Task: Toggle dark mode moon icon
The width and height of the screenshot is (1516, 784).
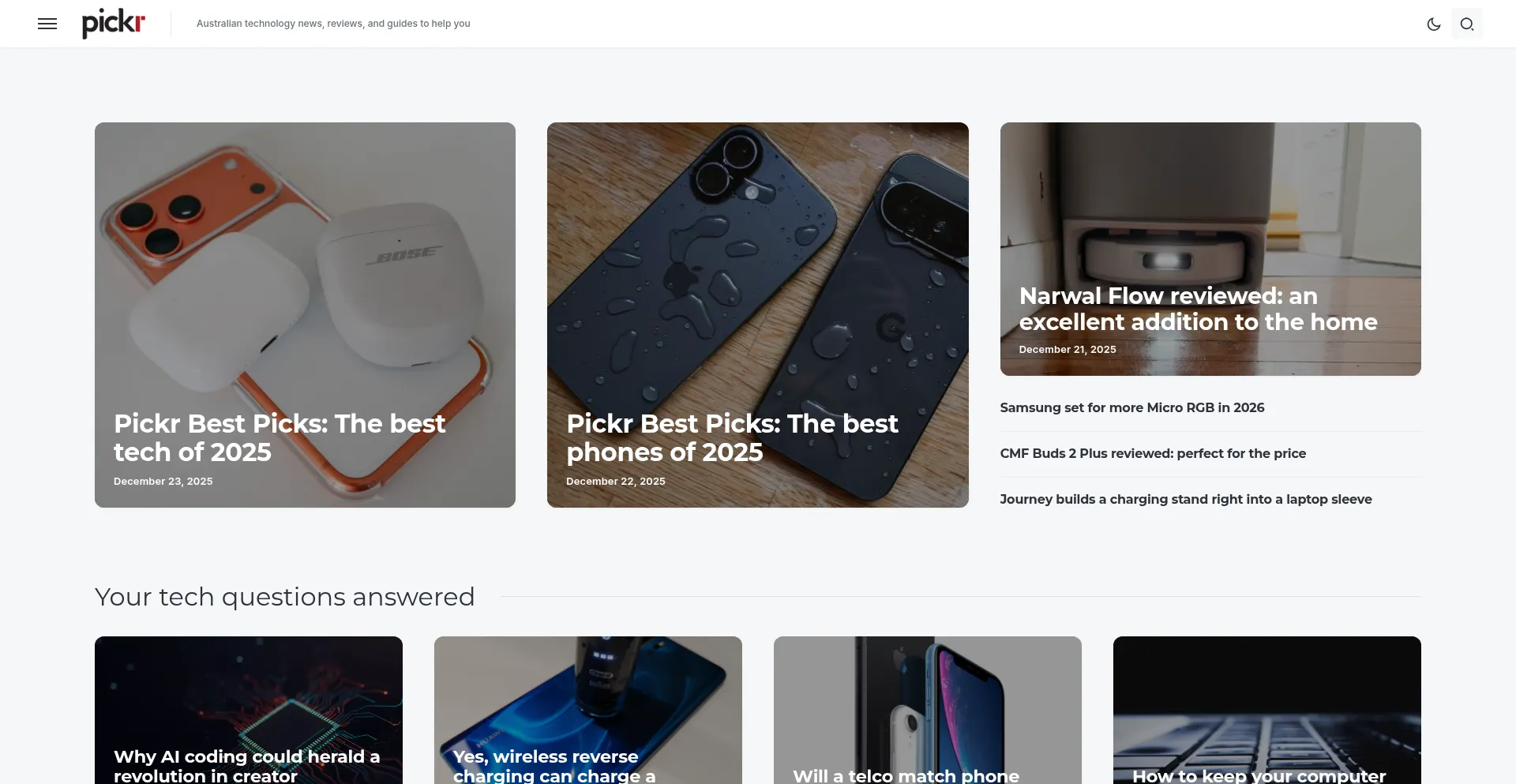Action: pos(1434,24)
